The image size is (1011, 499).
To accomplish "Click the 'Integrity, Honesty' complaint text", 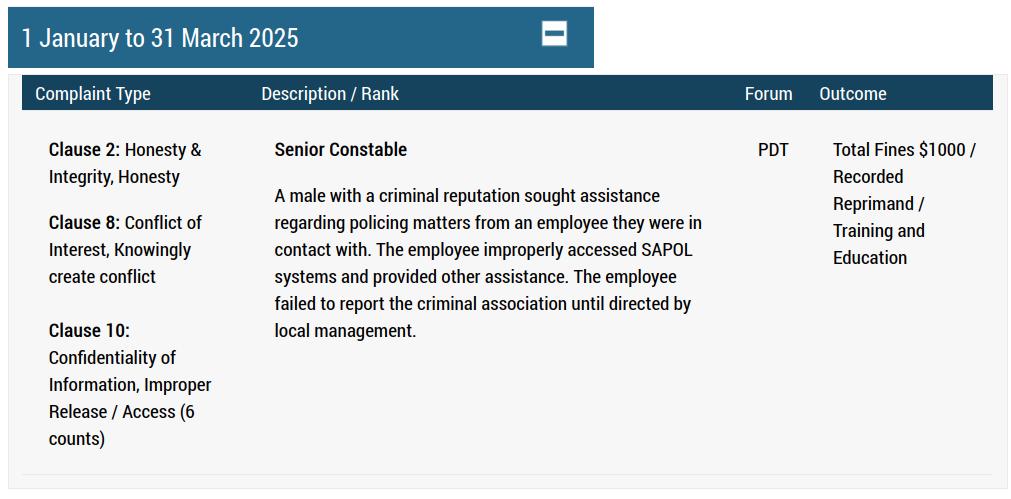I will click(114, 177).
